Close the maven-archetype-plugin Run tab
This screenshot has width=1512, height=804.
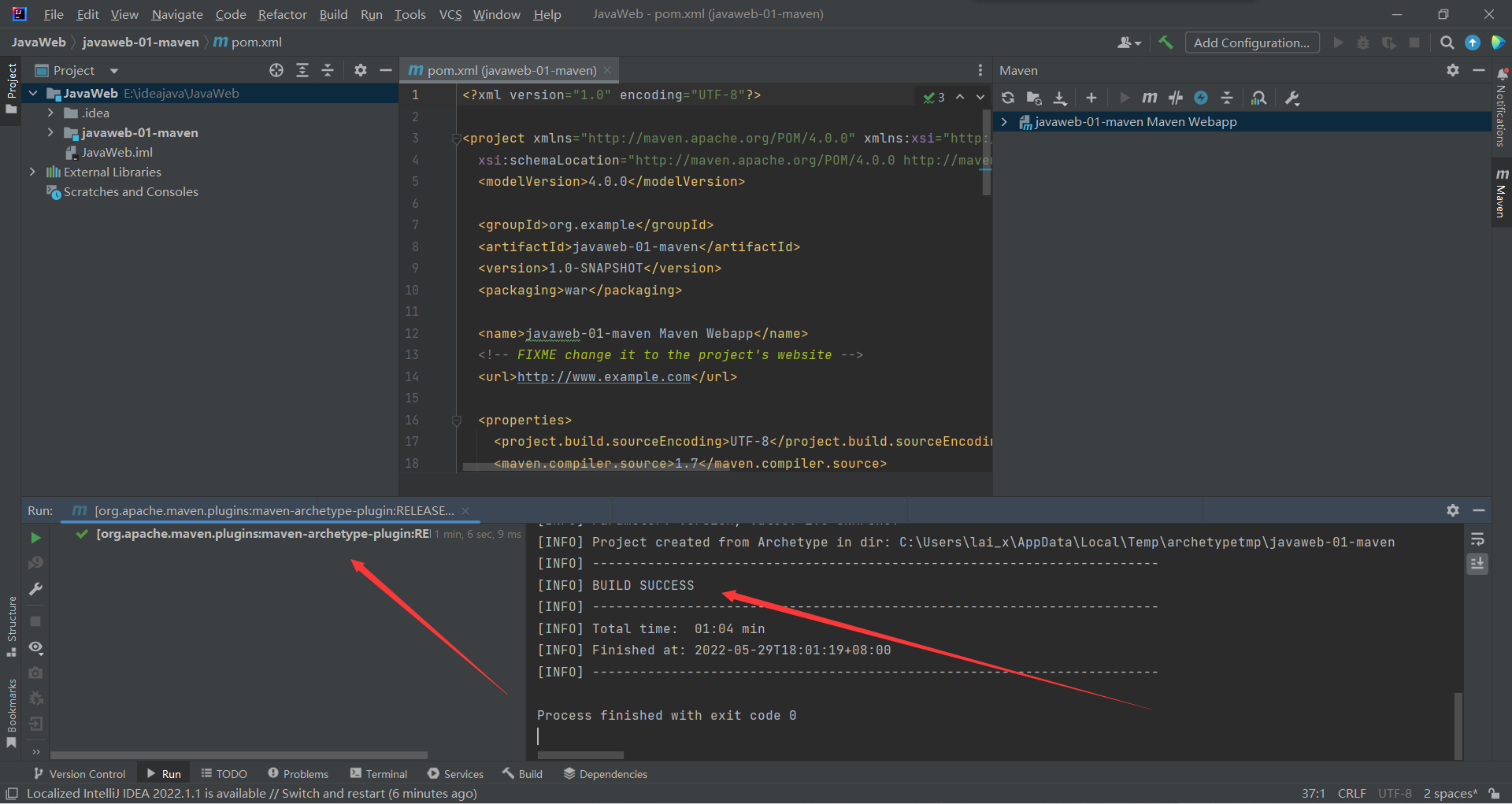(465, 510)
